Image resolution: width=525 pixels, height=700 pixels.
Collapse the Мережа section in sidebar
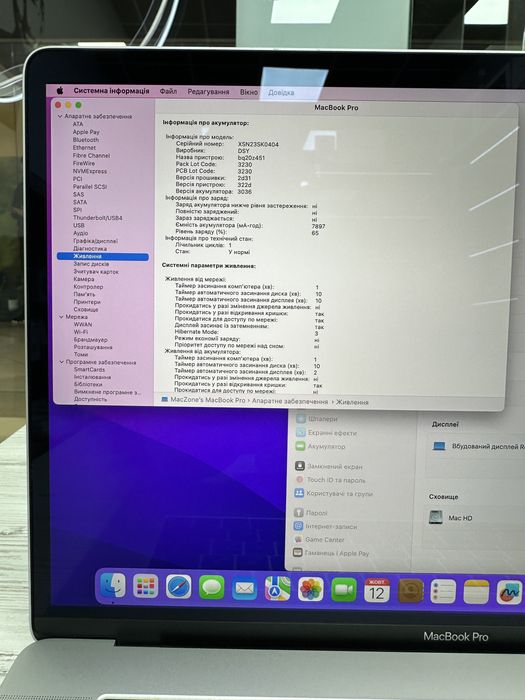click(61, 317)
